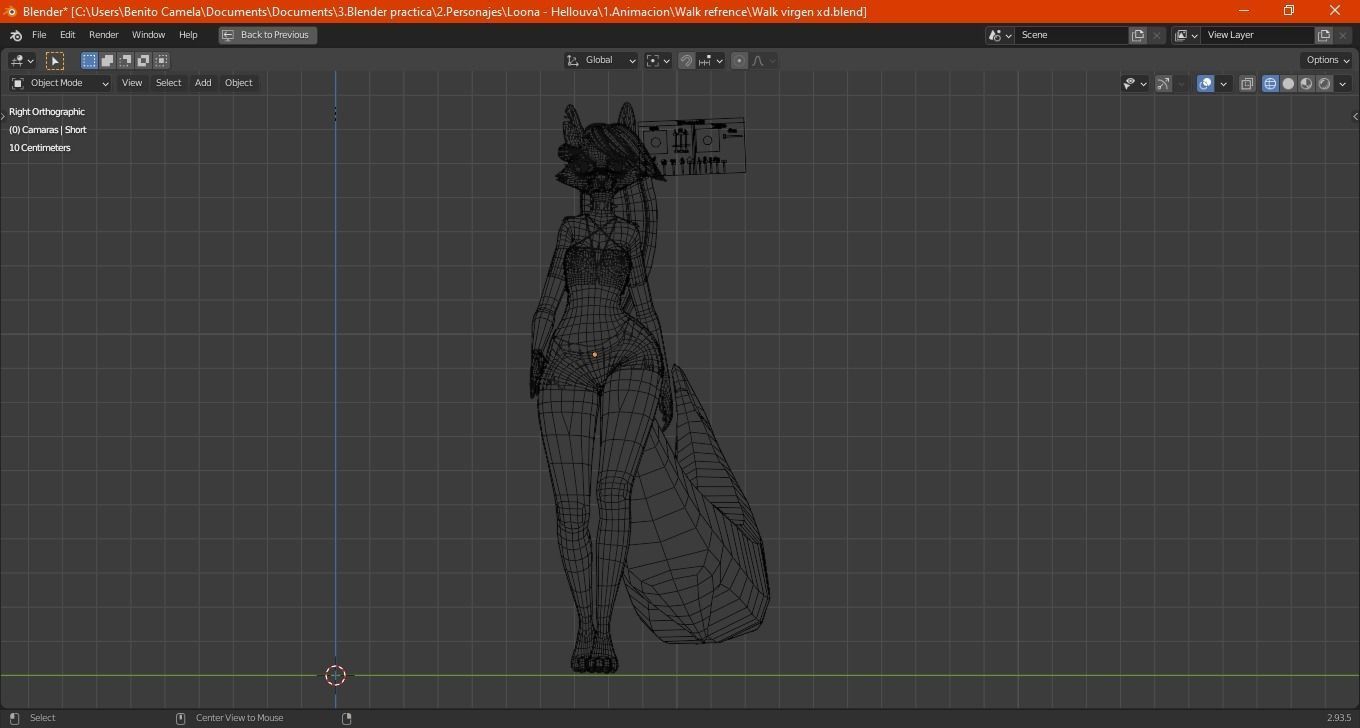Open the viewport Add menu

tap(203, 83)
